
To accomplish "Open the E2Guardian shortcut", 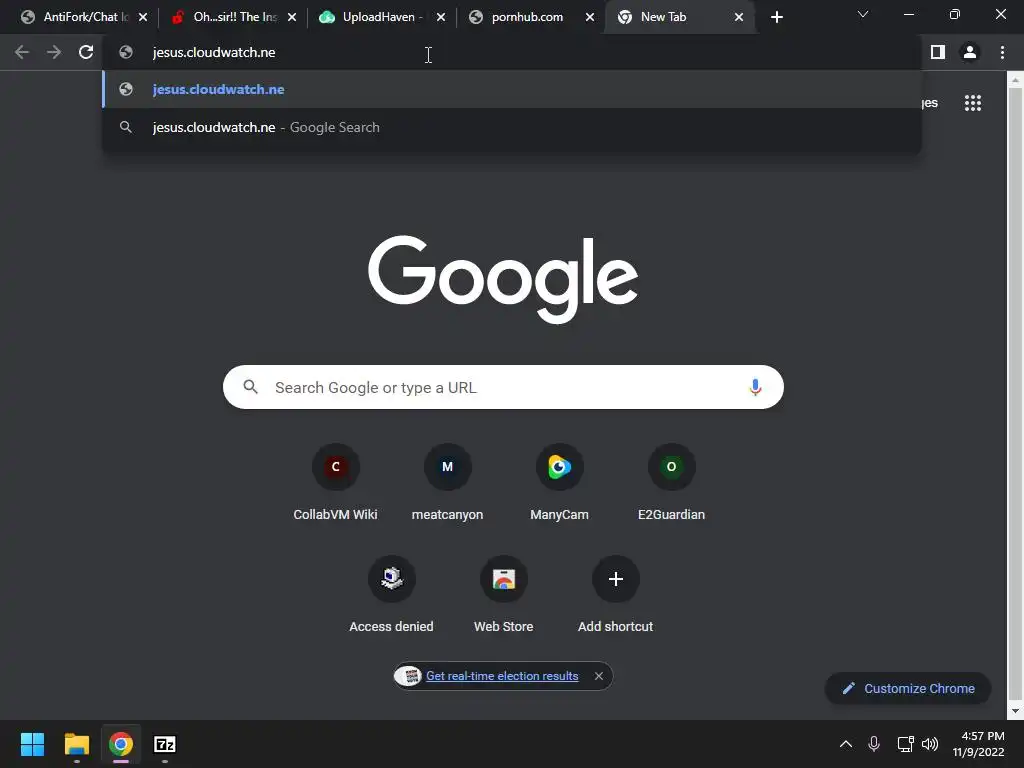I will pyautogui.click(x=671, y=483).
